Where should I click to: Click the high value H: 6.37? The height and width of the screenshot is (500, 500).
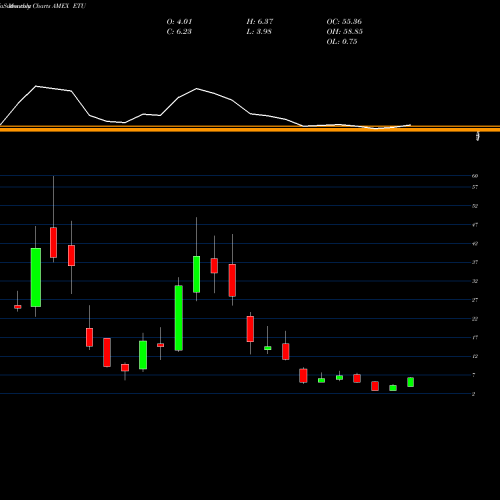pyautogui.click(x=260, y=22)
